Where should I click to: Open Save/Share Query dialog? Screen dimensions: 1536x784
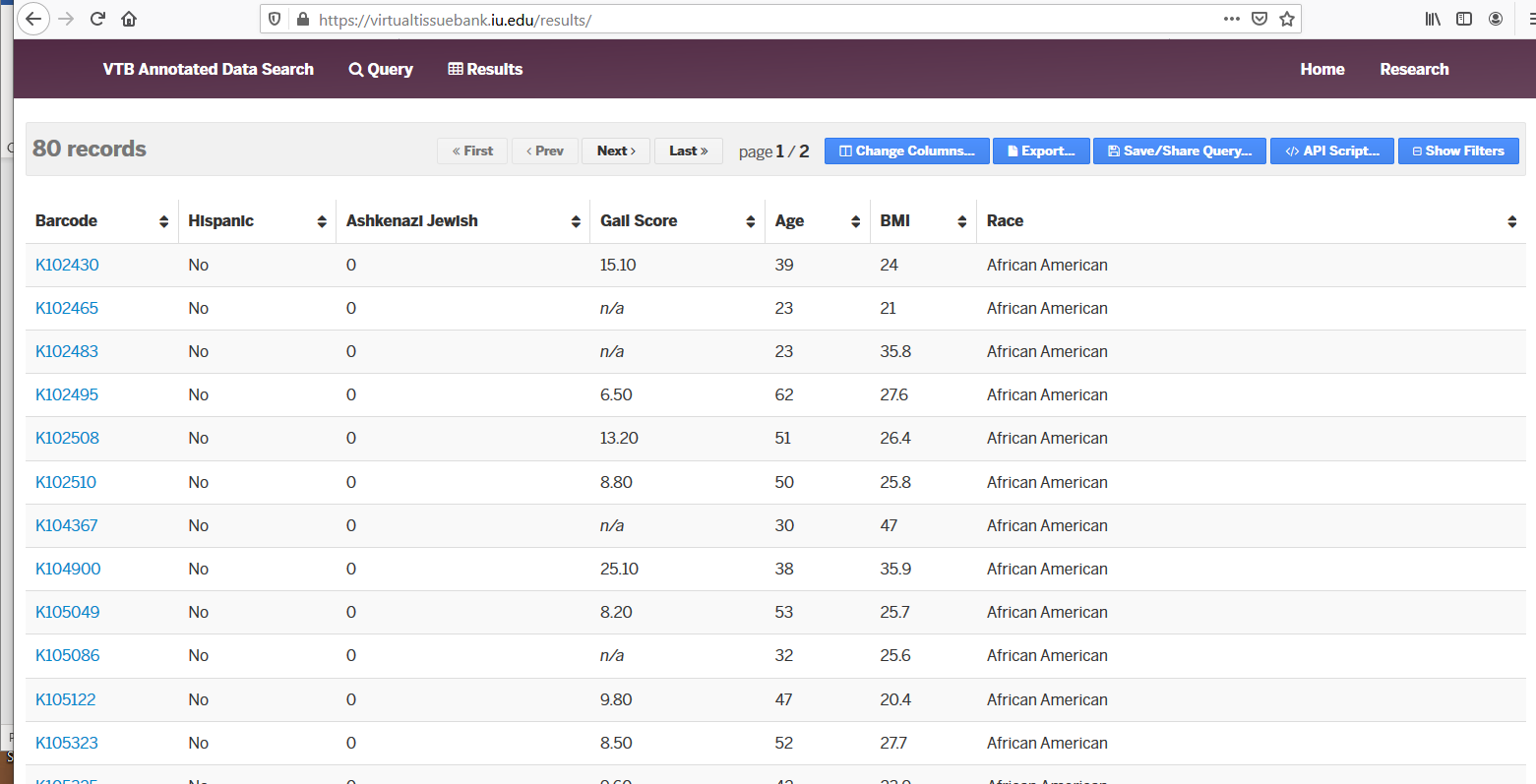point(1180,151)
